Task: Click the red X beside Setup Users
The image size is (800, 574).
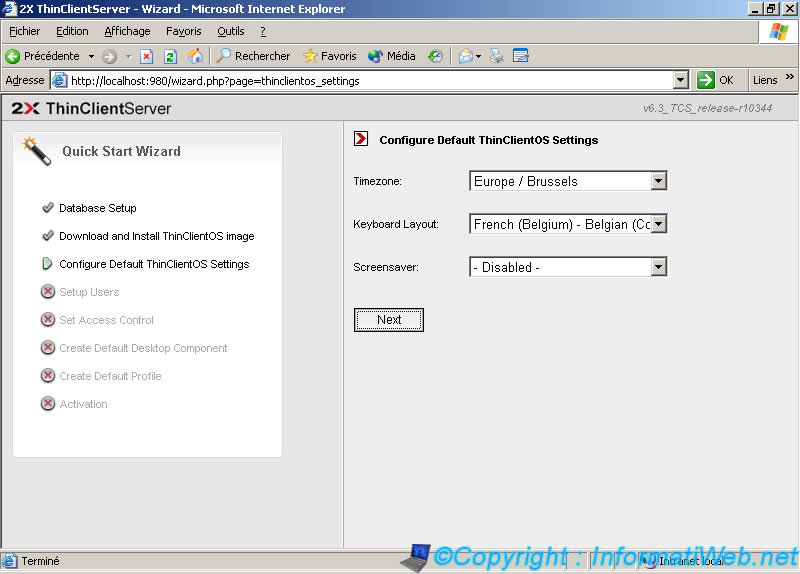Action: (48, 291)
